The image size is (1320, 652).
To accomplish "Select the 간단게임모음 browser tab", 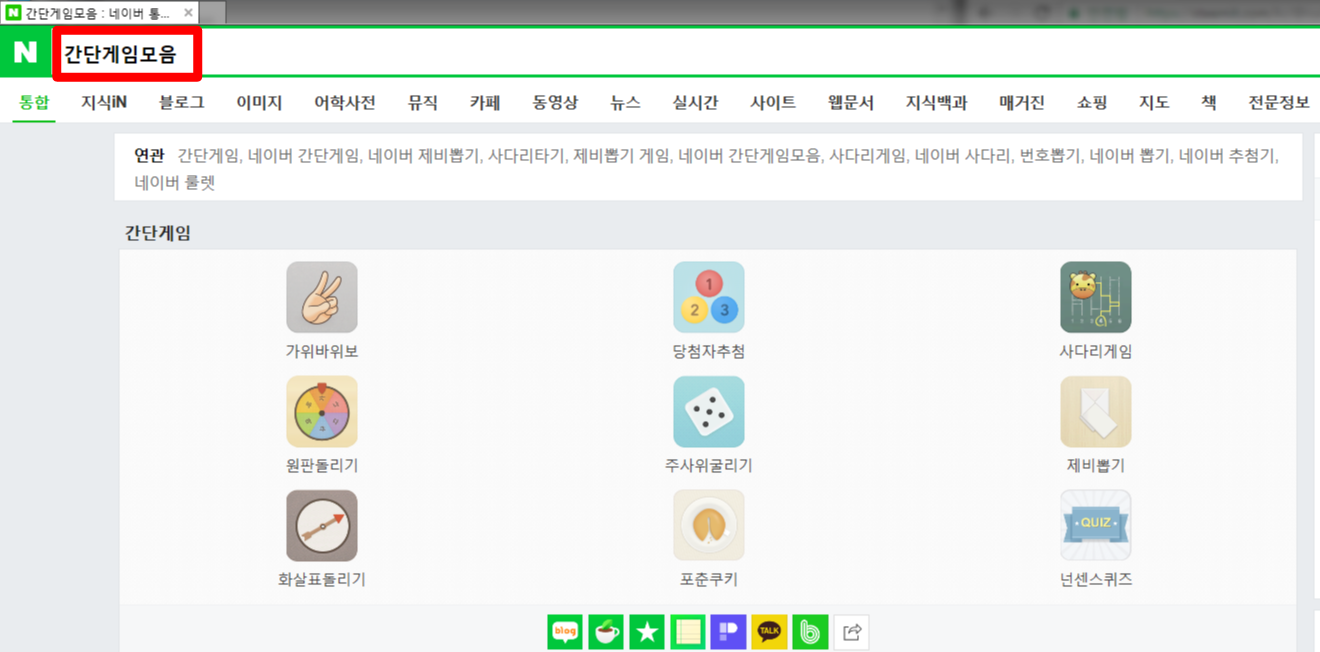I will coord(98,13).
